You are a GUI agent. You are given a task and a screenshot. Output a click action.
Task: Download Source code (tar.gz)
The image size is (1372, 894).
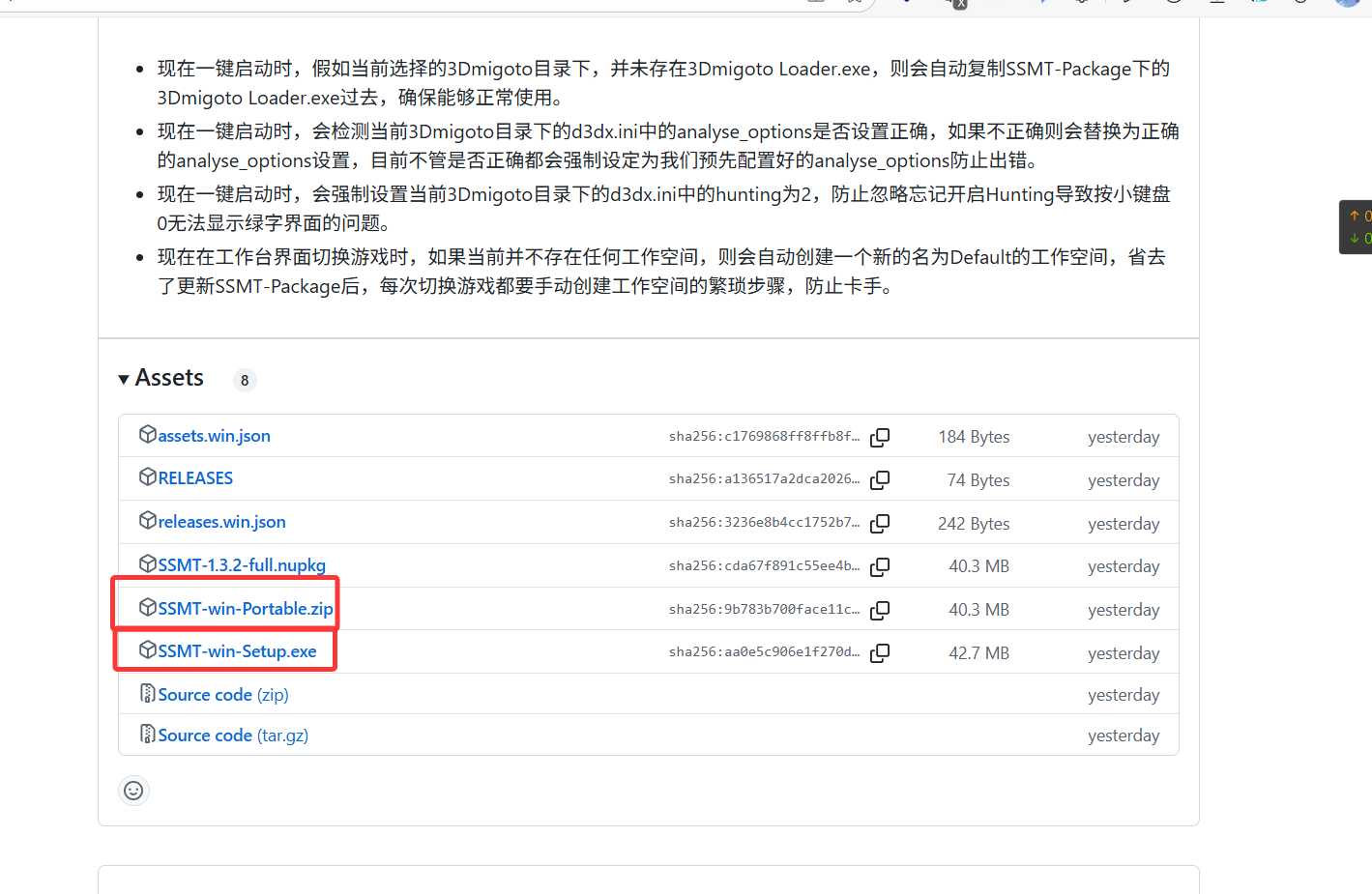coord(206,735)
